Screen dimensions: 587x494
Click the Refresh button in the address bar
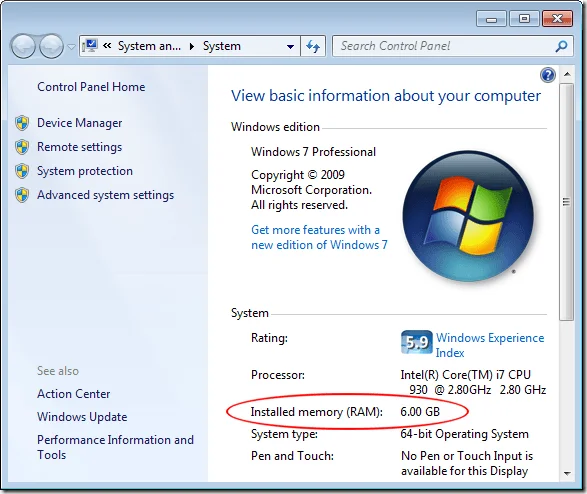point(313,46)
